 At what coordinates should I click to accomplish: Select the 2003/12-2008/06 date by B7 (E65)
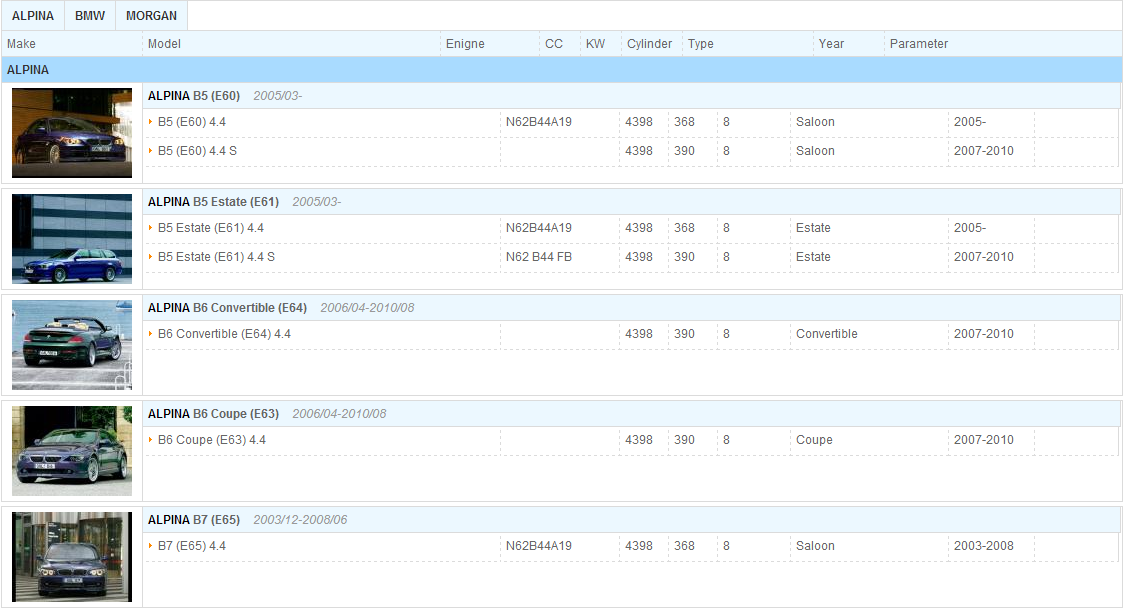click(300, 520)
